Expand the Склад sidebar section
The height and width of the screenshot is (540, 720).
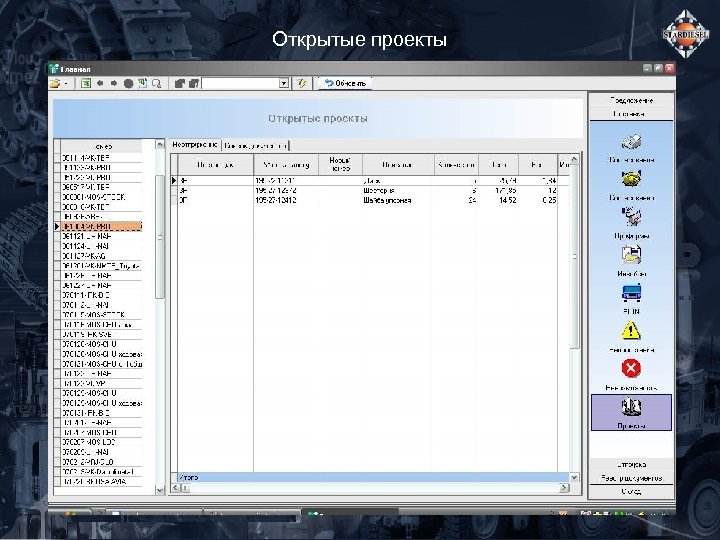[x=631, y=491]
